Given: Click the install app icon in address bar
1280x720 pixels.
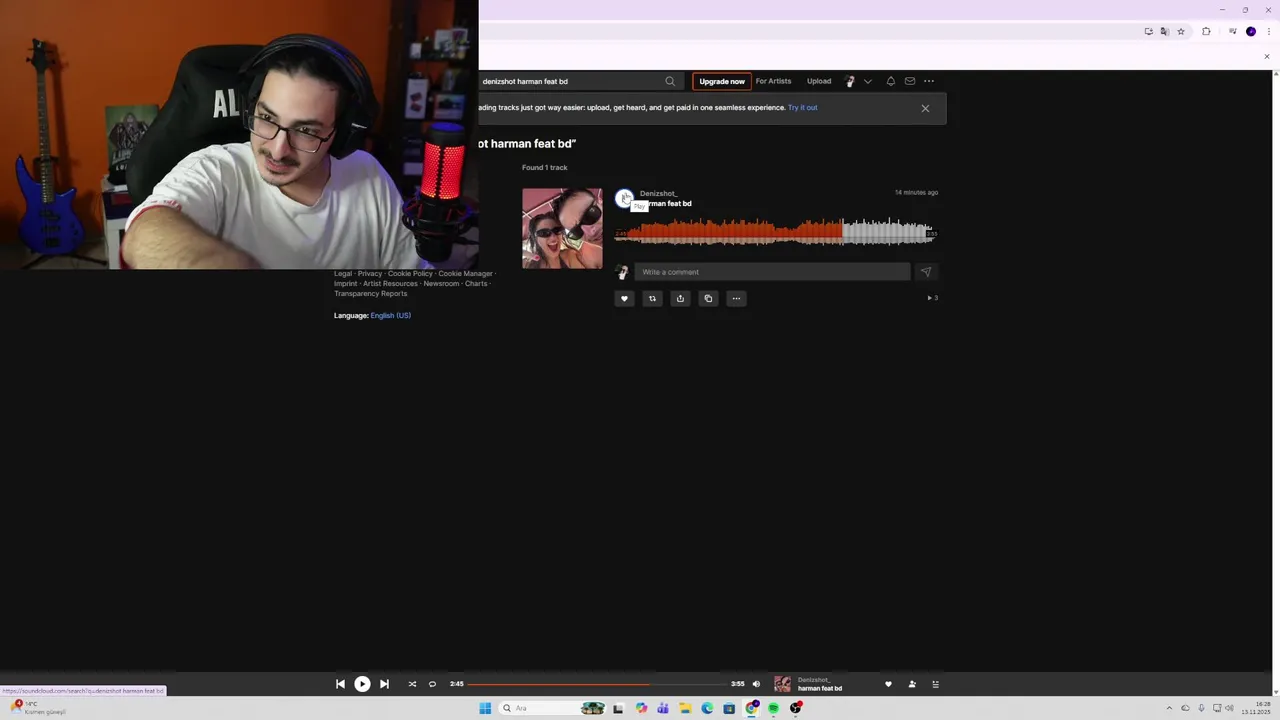Looking at the screenshot, I should pos(1148,32).
